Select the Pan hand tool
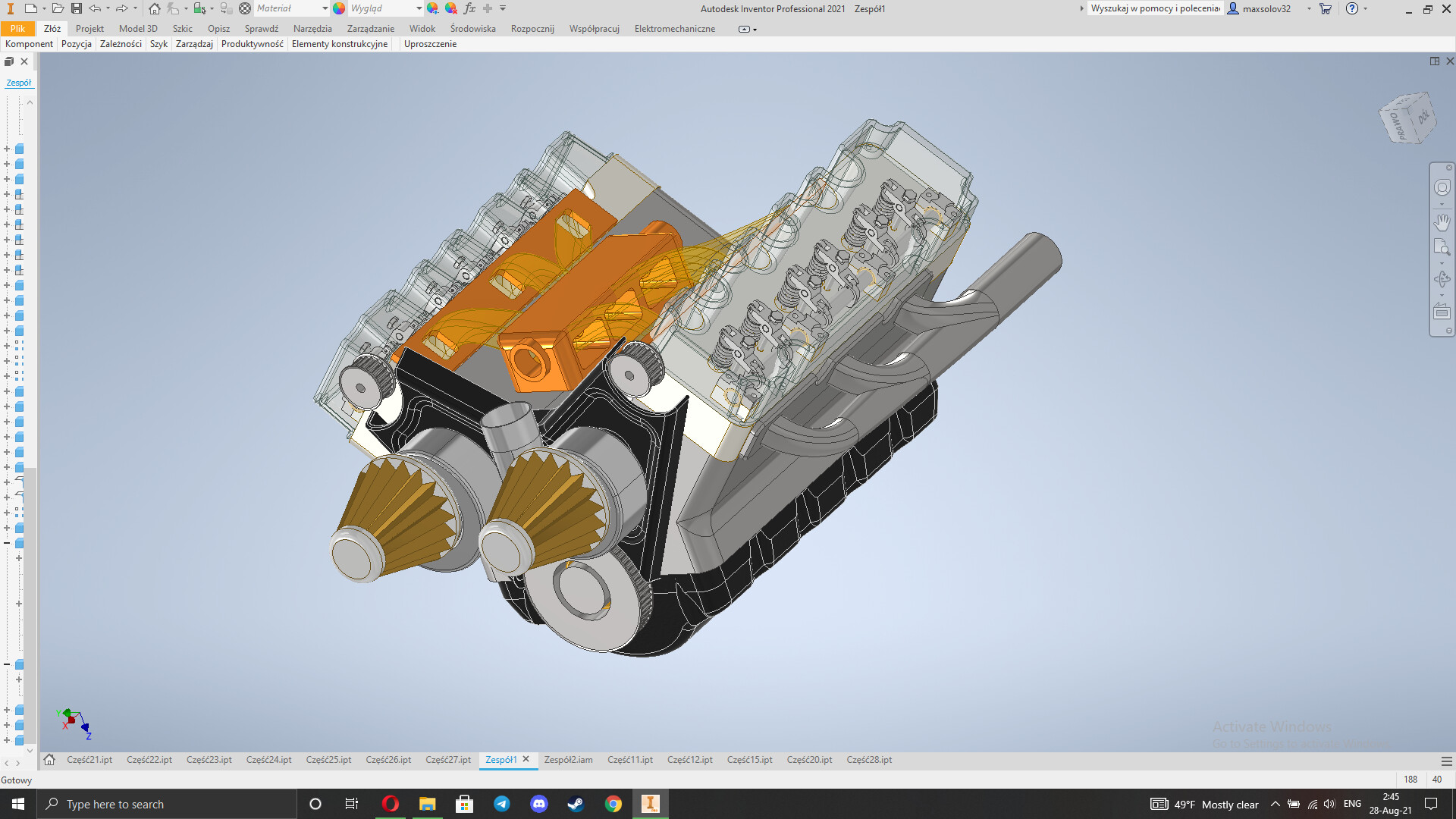 click(1442, 222)
